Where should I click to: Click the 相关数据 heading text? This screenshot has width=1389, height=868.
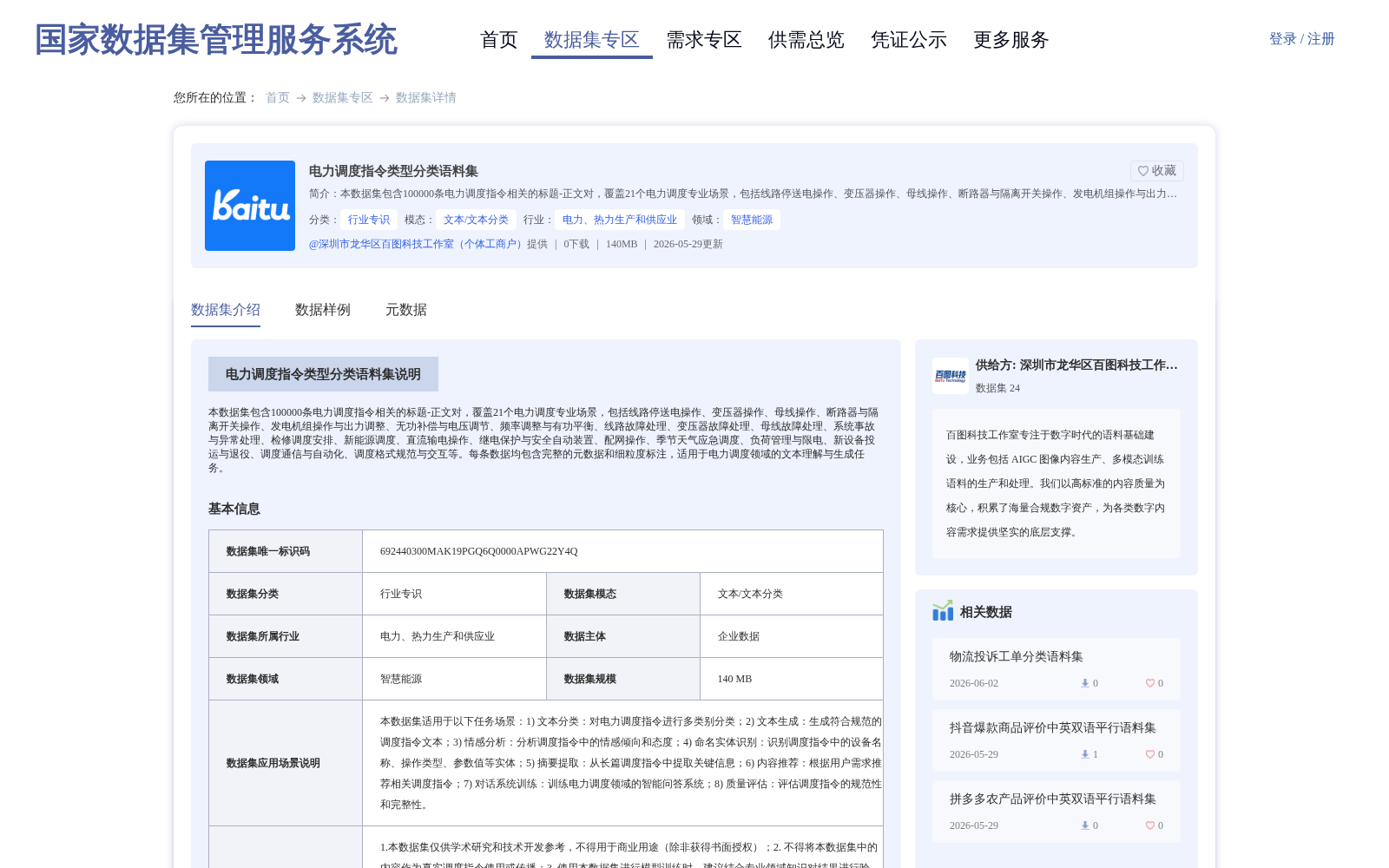986,612
